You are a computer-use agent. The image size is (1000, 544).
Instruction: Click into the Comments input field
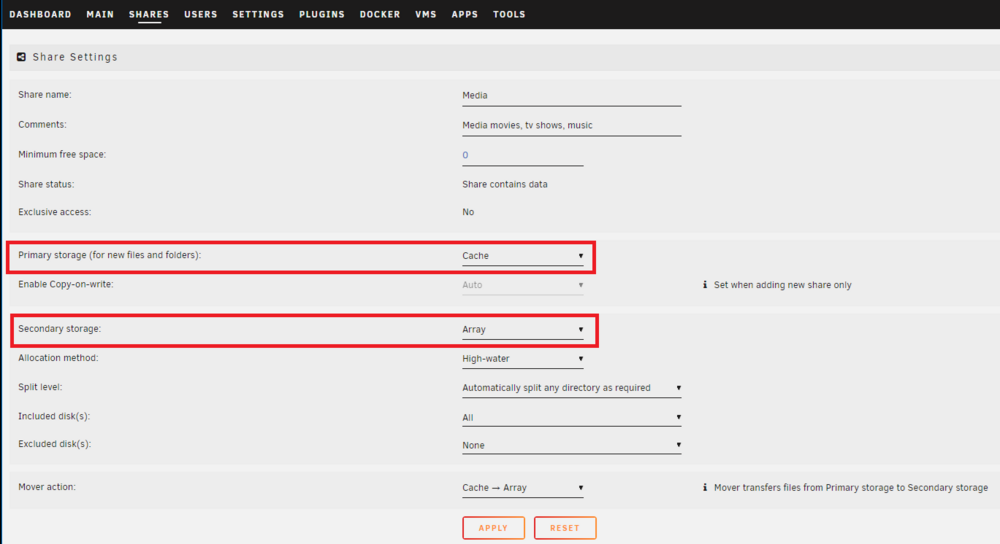571,126
